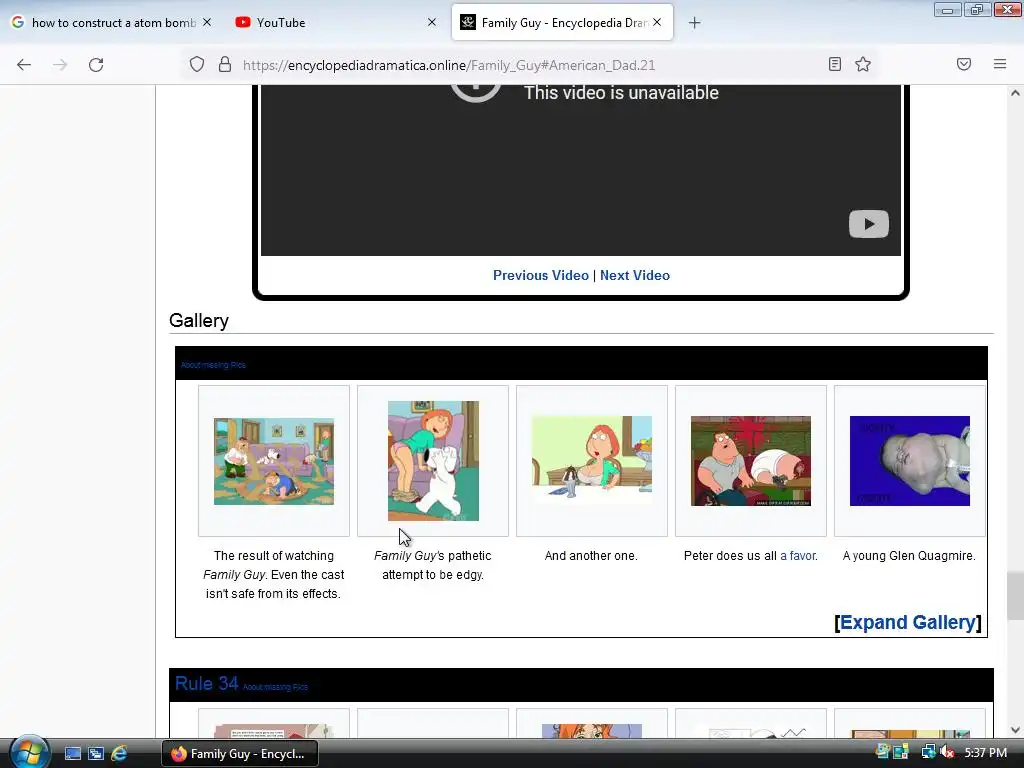Click the Expand Gallery link
The height and width of the screenshot is (768, 1024).
coord(908,622)
